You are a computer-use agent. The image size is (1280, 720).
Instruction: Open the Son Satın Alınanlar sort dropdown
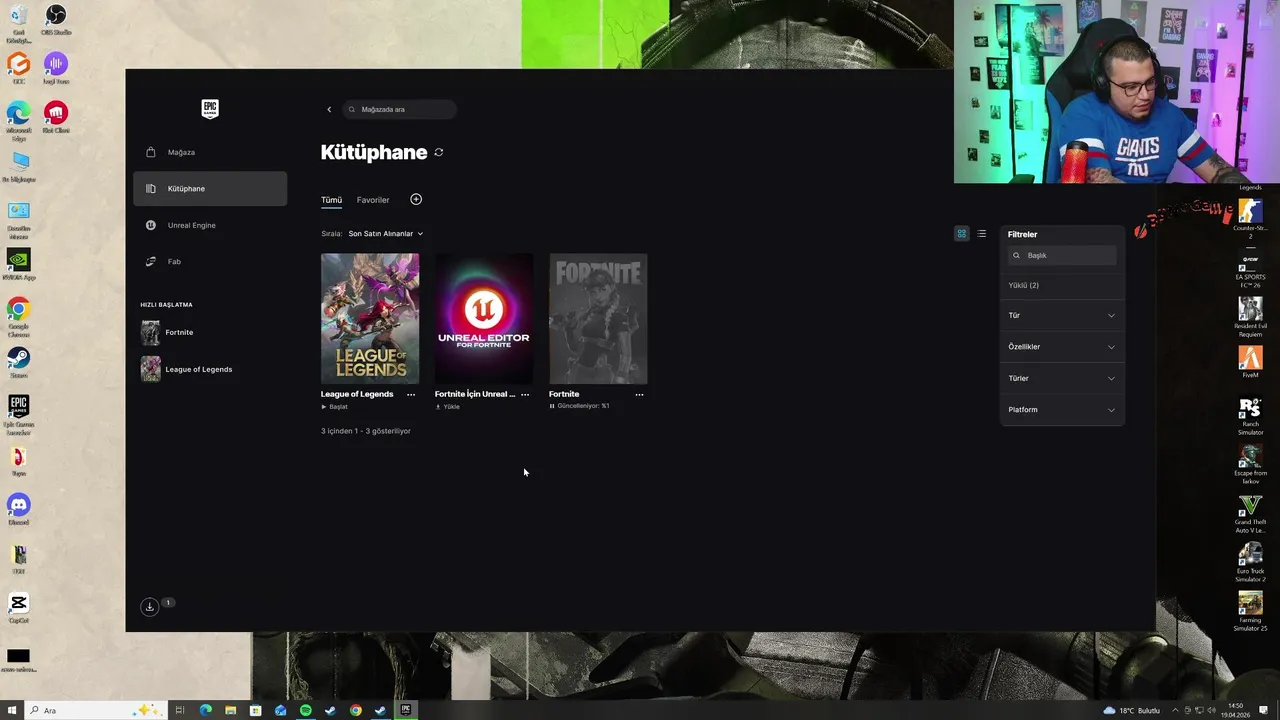[x=385, y=233]
